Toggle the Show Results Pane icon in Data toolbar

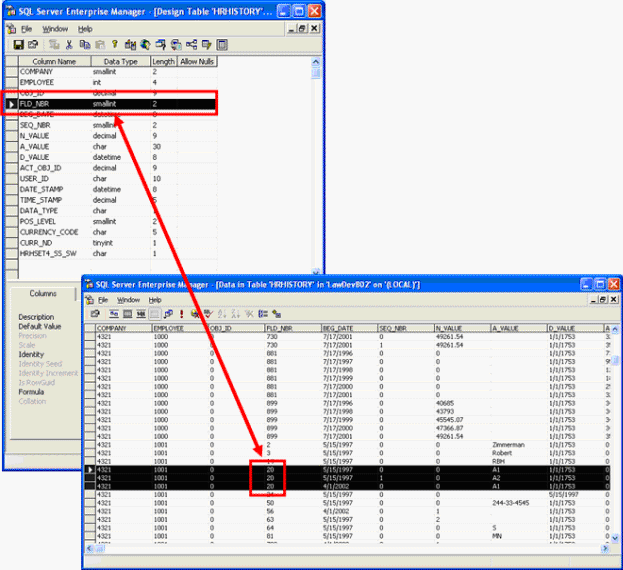point(155,314)
